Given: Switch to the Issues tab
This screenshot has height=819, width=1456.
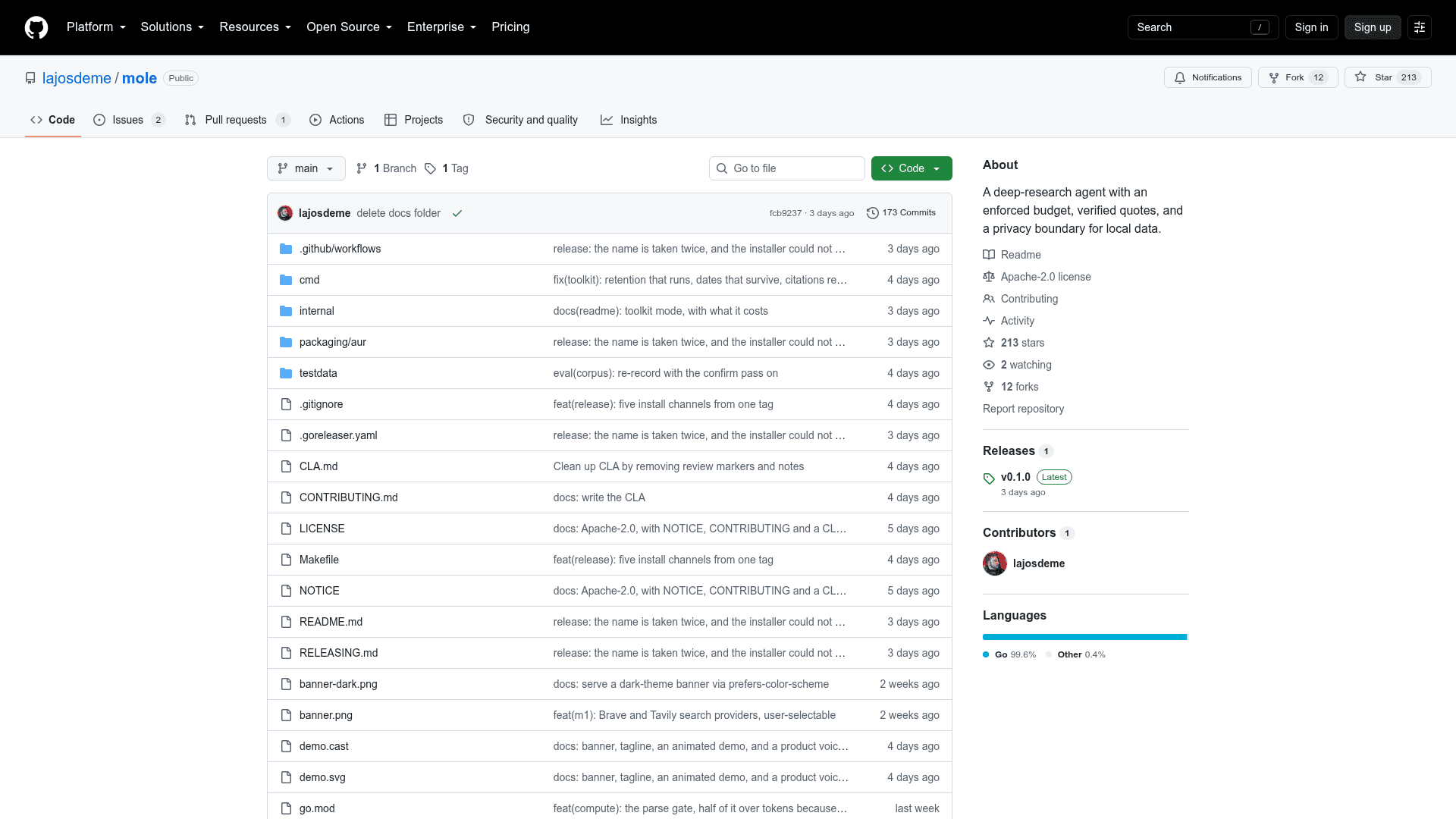Looking at the screenshot, I should point(129,120).
